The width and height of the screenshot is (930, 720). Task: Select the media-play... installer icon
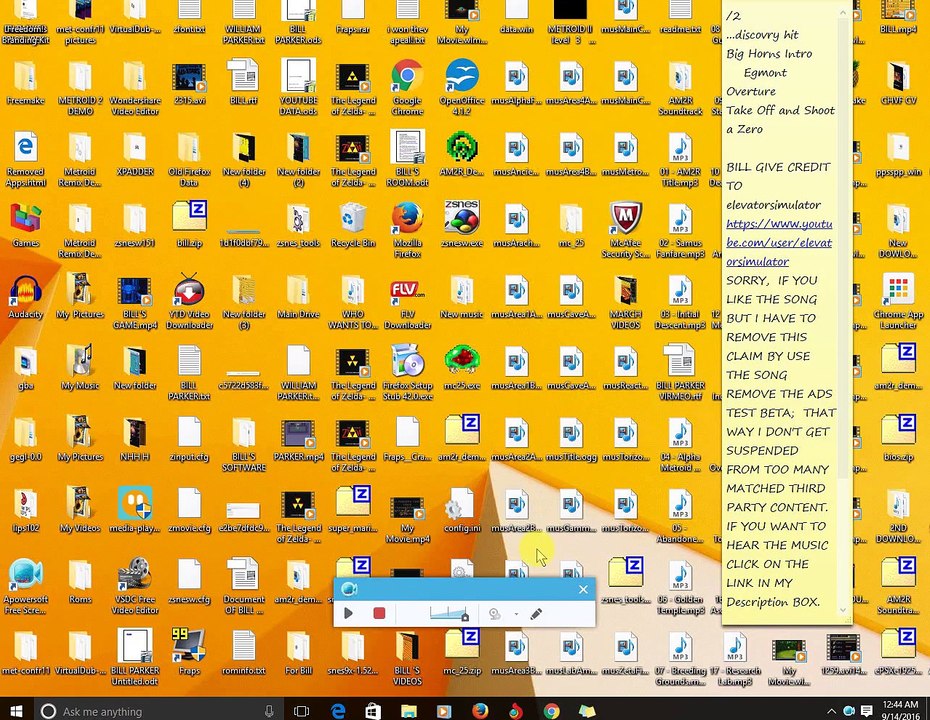tap(135, 509)
